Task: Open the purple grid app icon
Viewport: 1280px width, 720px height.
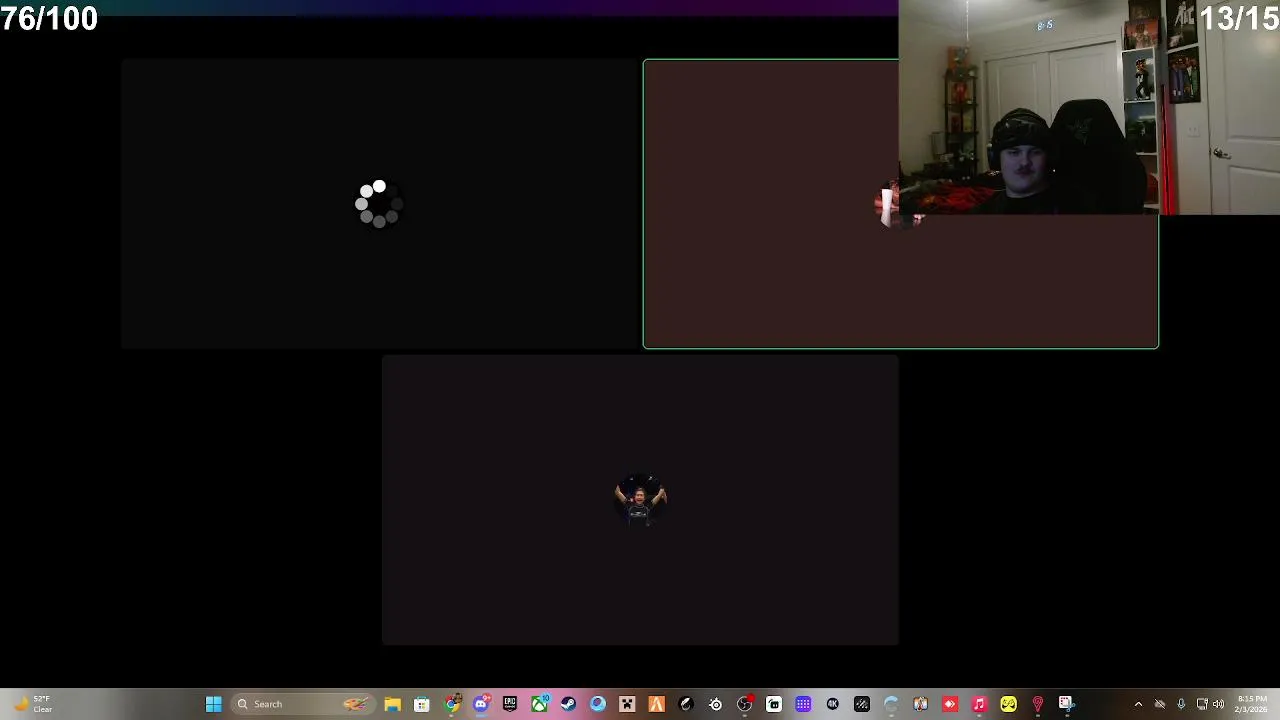Action: click(x=803, y=704)
